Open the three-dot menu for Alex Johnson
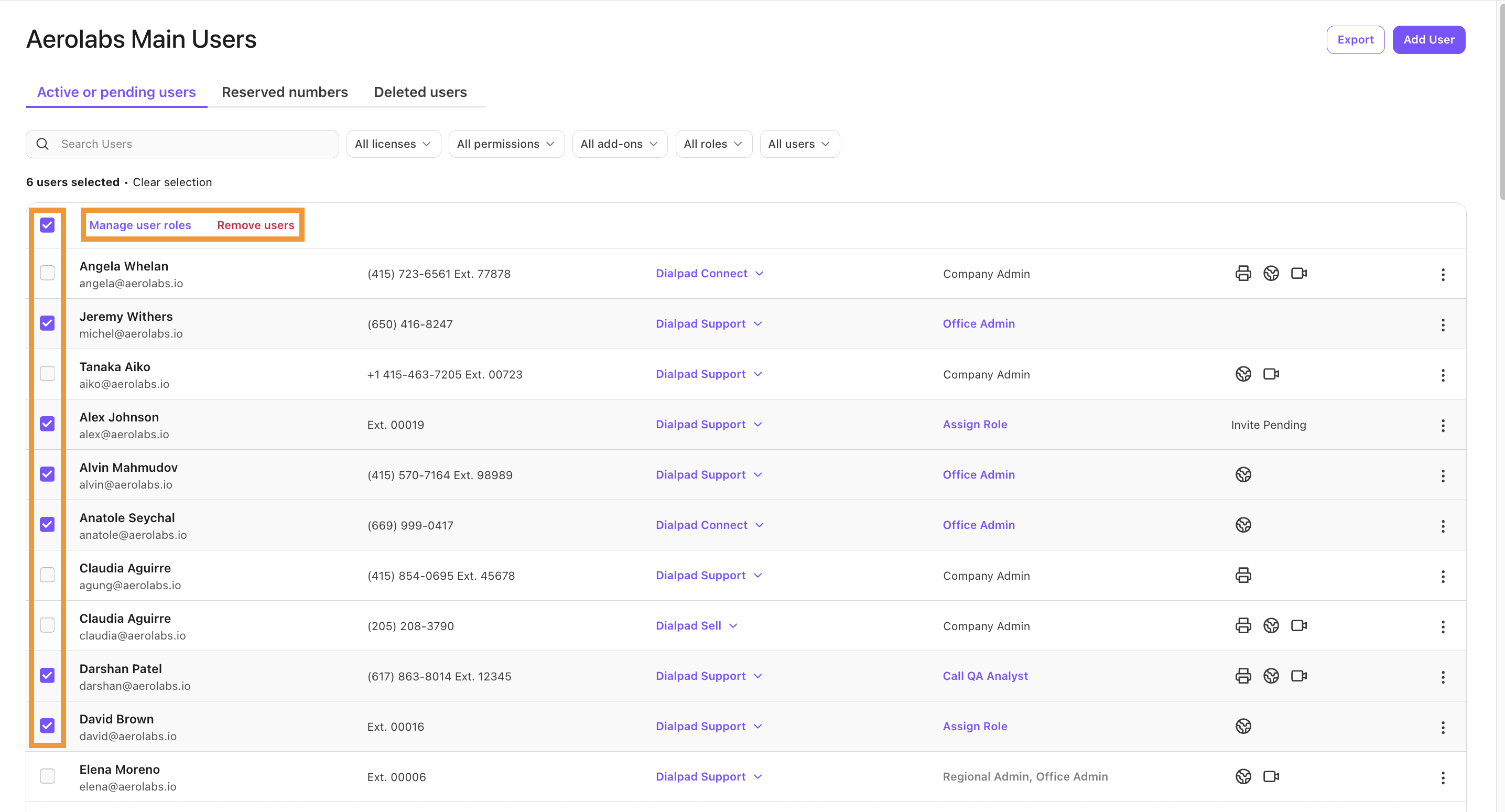 (1443, 425)
